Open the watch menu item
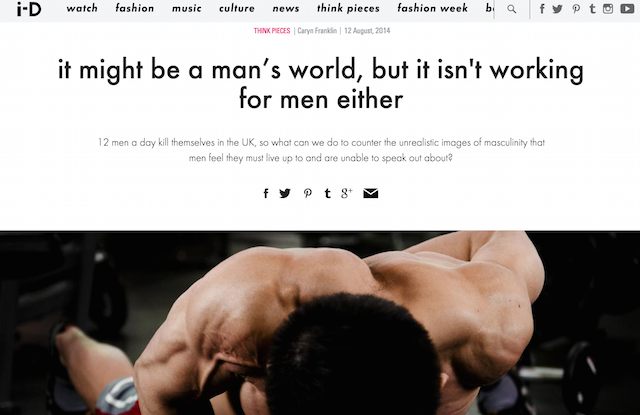The image size is (640, 415). pyautogui.click(x=82, y=8)
